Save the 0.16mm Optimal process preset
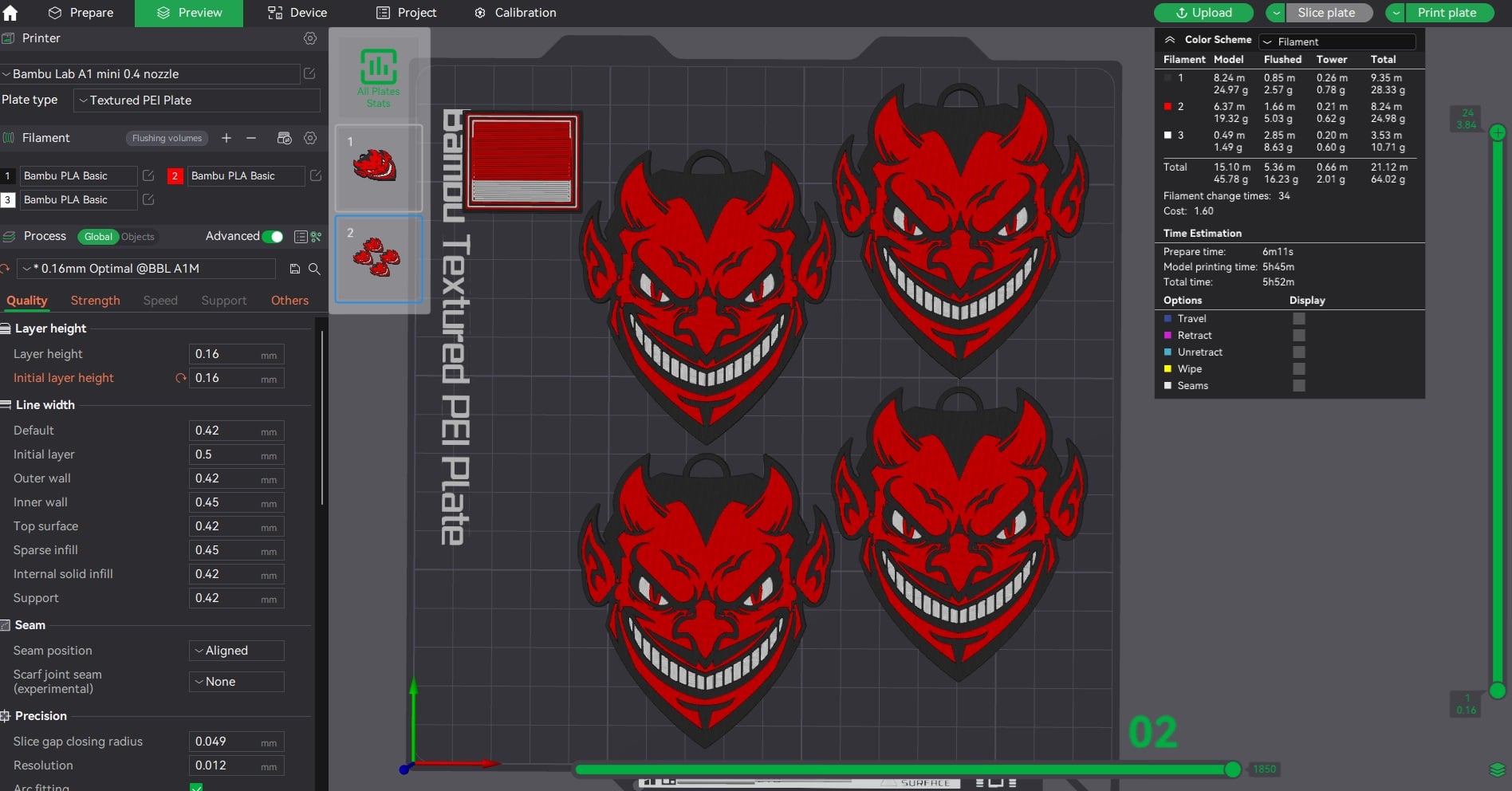 pyautogui.click(x=294, y=269)
